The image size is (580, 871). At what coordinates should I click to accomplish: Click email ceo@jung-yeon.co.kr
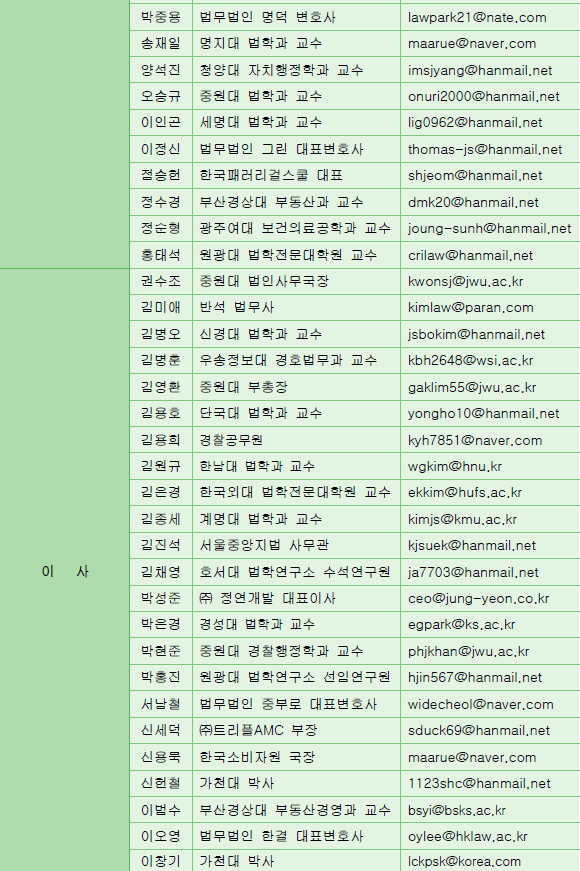[478, 599]
